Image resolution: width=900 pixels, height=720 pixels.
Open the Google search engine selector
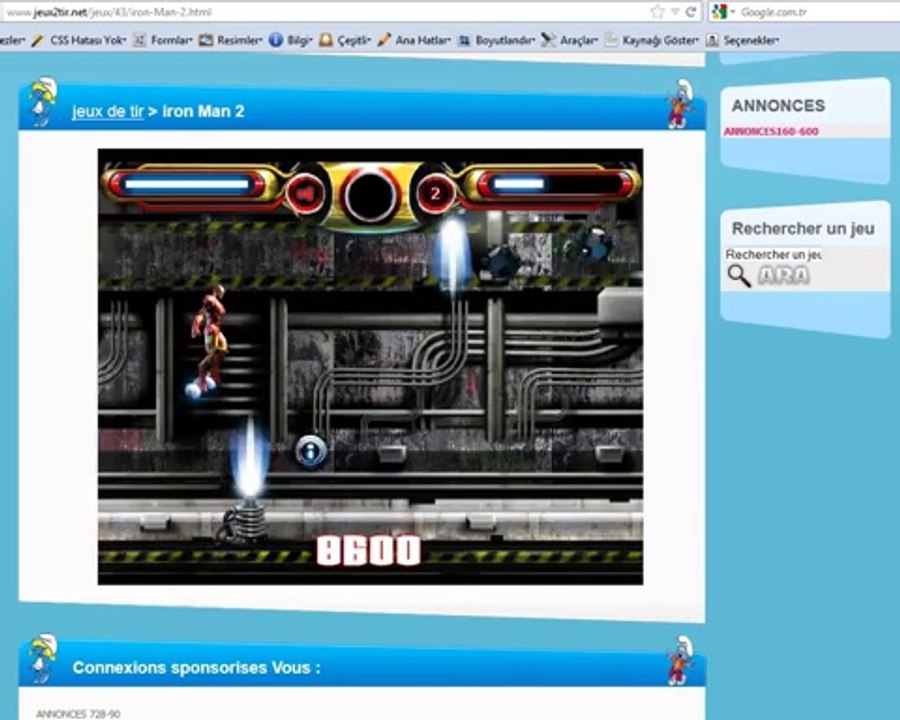click(724, 11)
